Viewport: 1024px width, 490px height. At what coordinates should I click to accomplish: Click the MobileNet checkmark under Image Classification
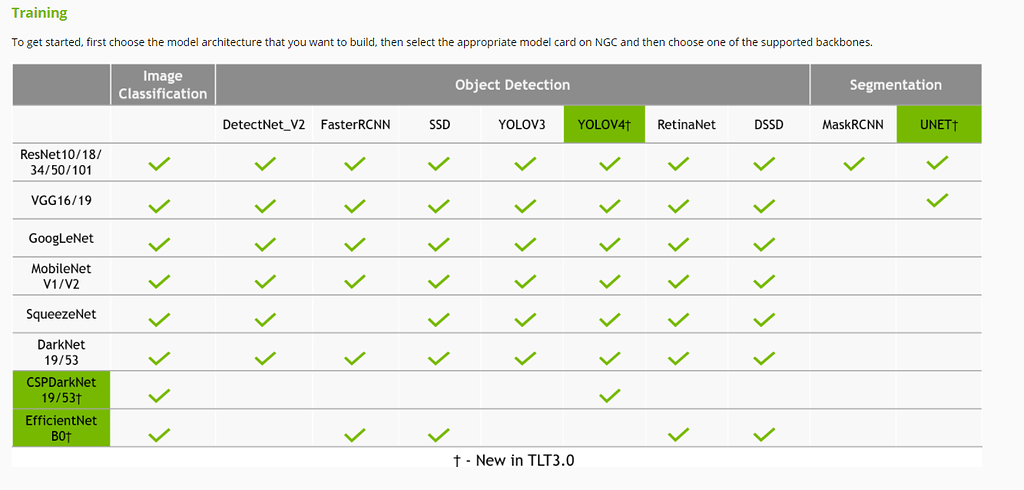tap(159, 282)
